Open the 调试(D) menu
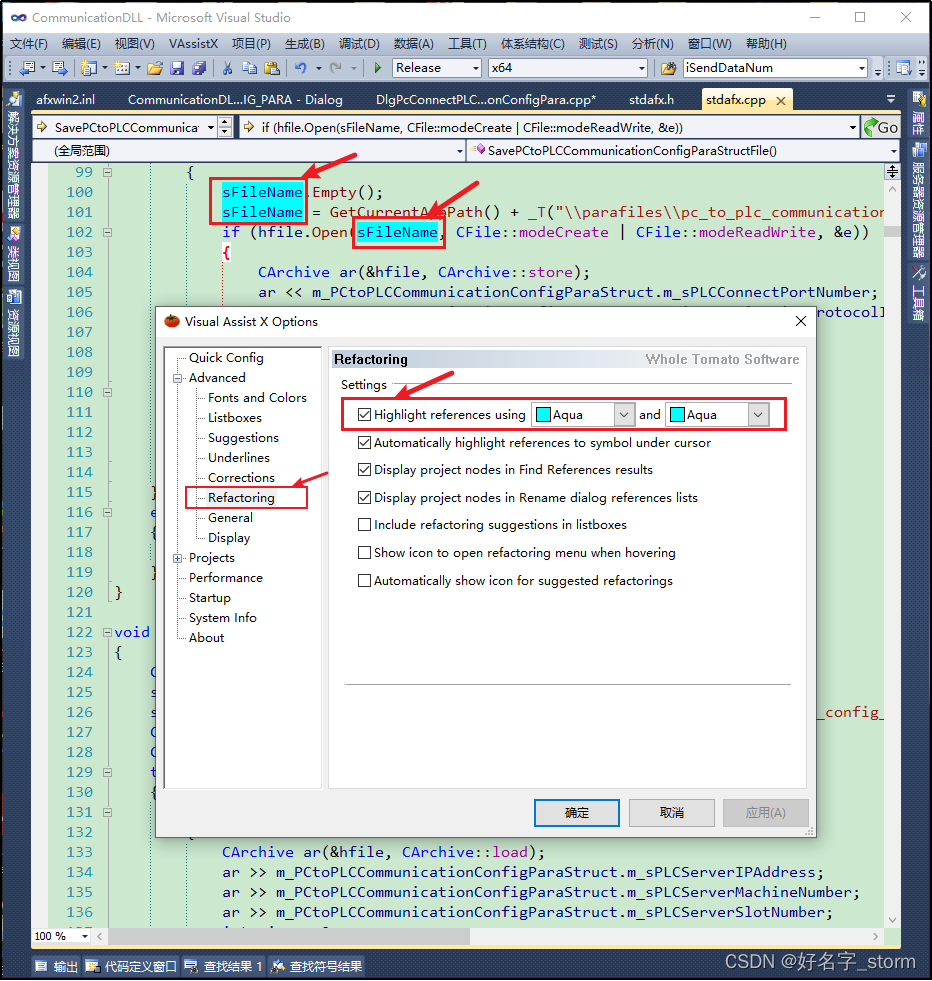The height and width of the screenshot is (981, 932). (359, 44)
